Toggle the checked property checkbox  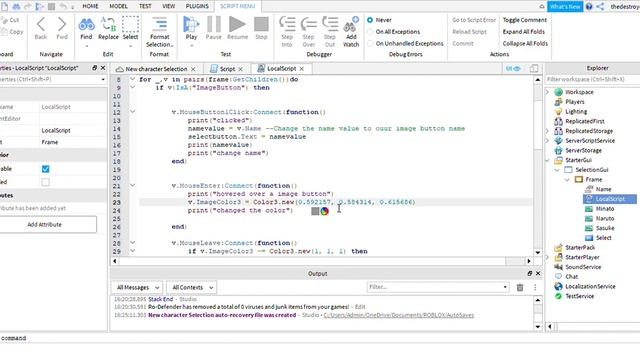45,169
